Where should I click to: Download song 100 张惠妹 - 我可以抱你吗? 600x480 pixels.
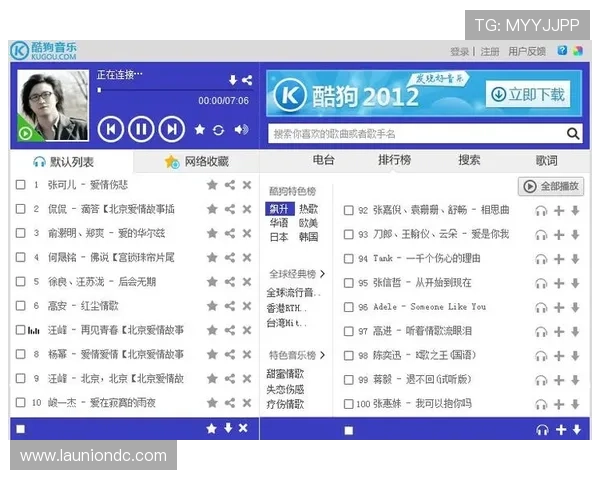(x=575, y=404)
